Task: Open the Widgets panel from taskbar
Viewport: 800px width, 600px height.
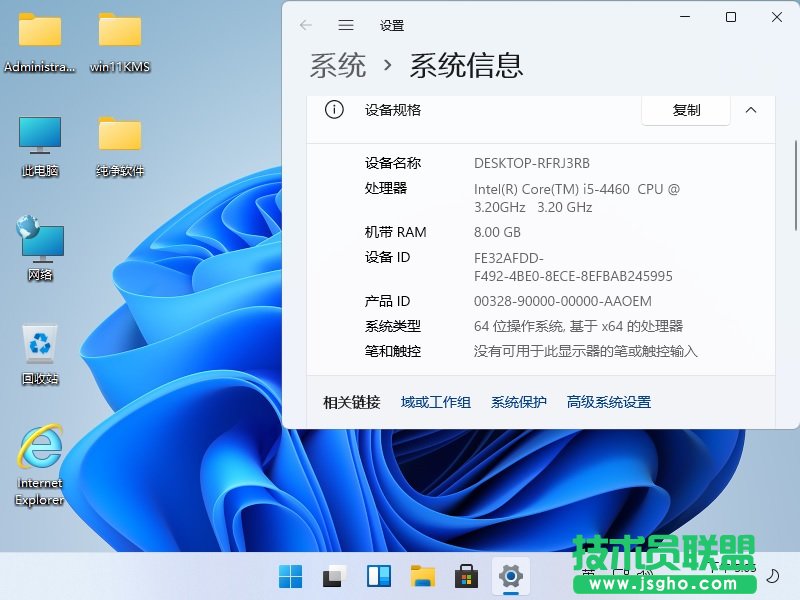Action: point(378,576)
